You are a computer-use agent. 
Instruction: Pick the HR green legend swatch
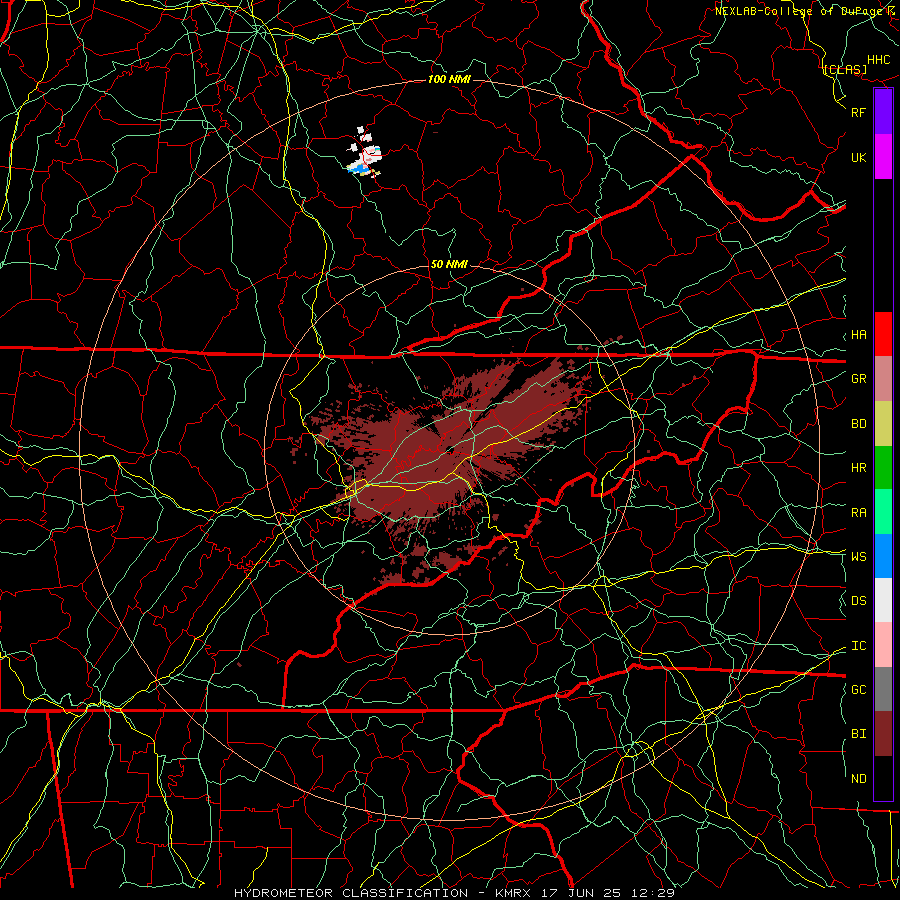click(883, 468)
